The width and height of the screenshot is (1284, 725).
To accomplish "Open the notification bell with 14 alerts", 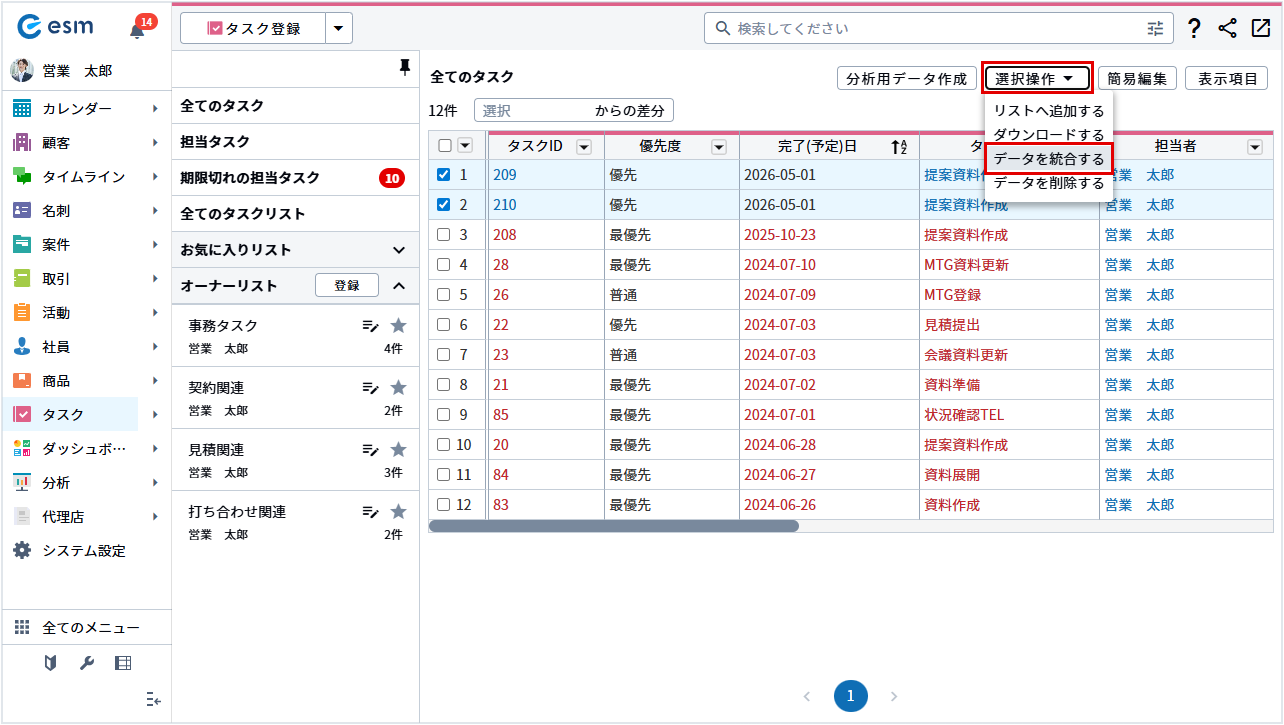I will pyautogui.click(x=138, y=30).
